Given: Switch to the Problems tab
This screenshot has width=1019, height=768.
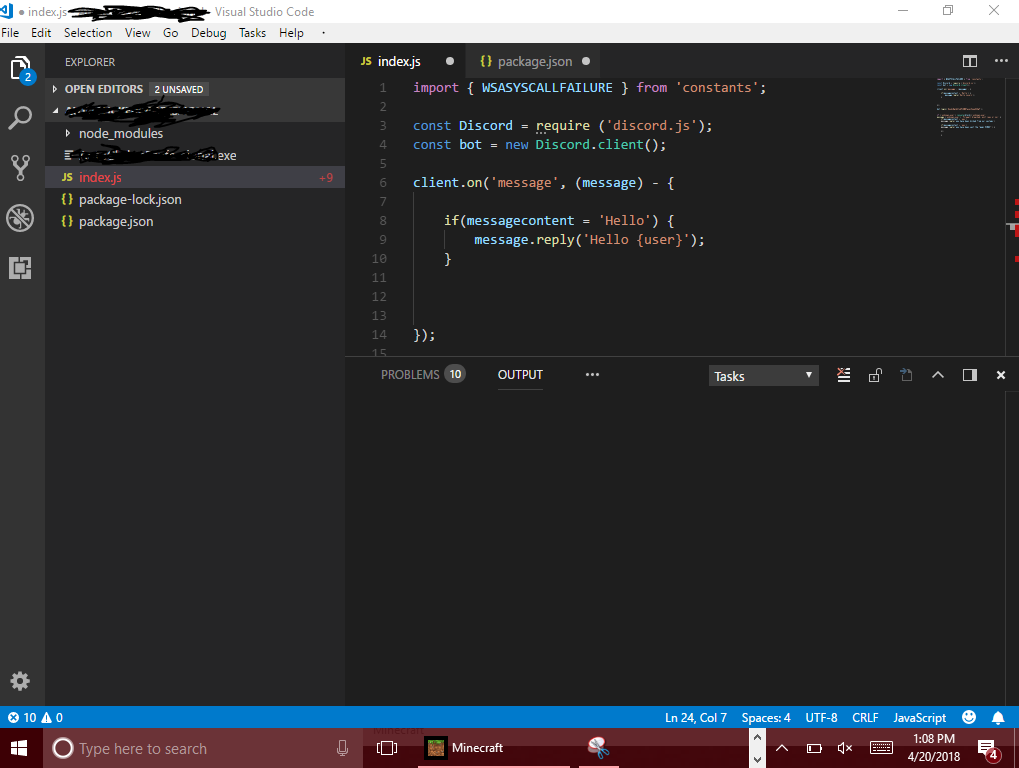Looking at the screenshot, I should [x=422, y=374].
